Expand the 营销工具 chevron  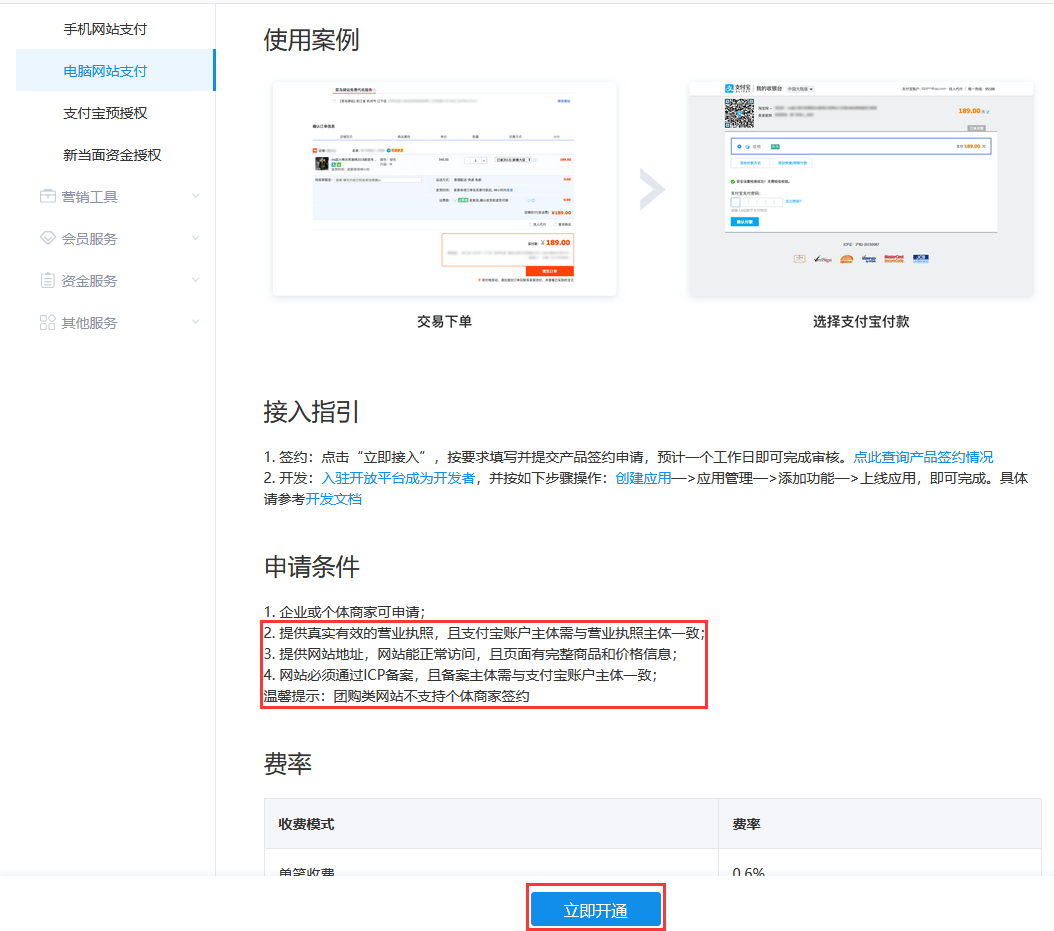click(196, 196)
